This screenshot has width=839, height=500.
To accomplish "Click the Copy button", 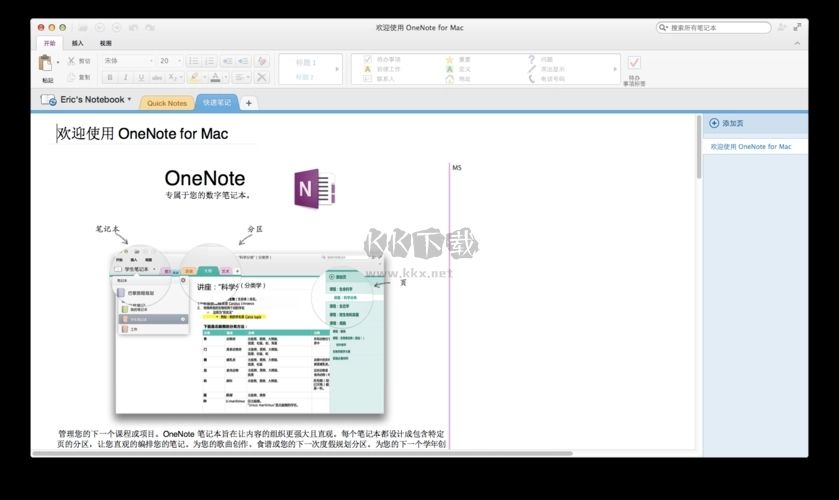I will click(78, 77).
